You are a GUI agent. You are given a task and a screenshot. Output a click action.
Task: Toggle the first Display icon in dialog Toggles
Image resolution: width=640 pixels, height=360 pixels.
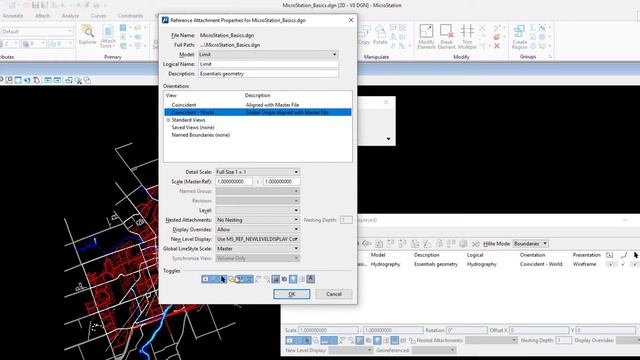(x=205, y=279)
